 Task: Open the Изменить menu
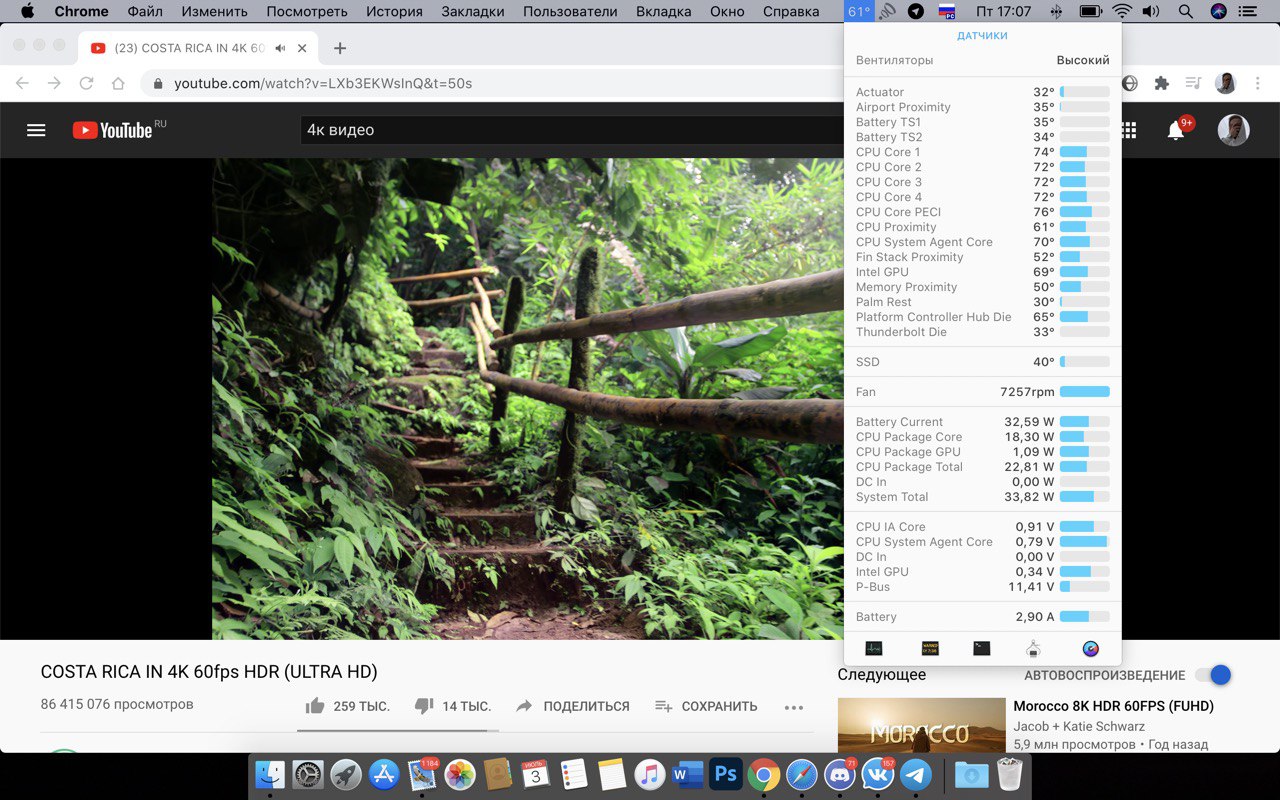tap(215, 12)
